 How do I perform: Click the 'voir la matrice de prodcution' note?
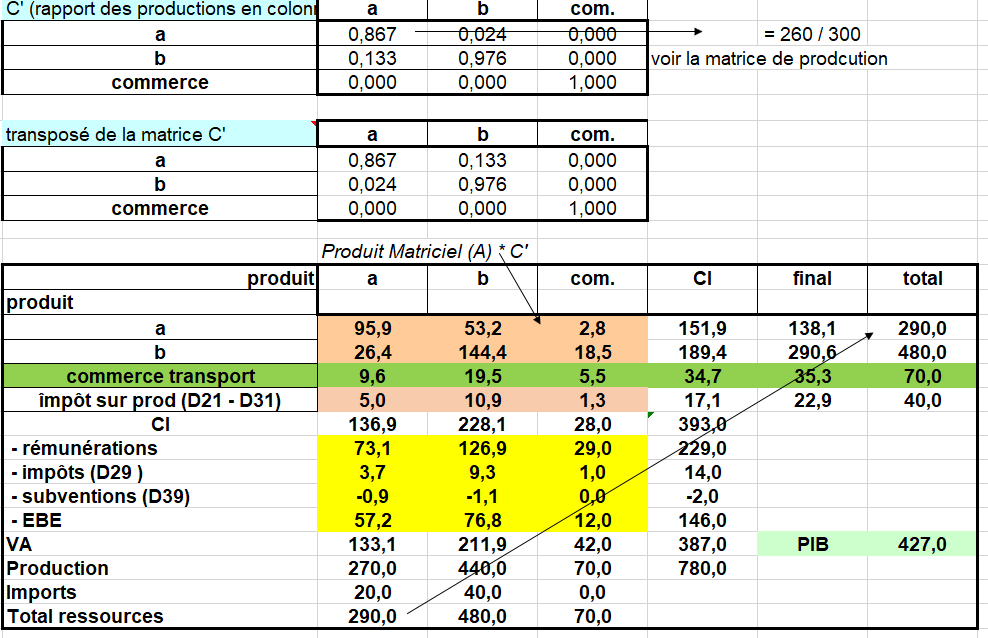click(769, 59)
